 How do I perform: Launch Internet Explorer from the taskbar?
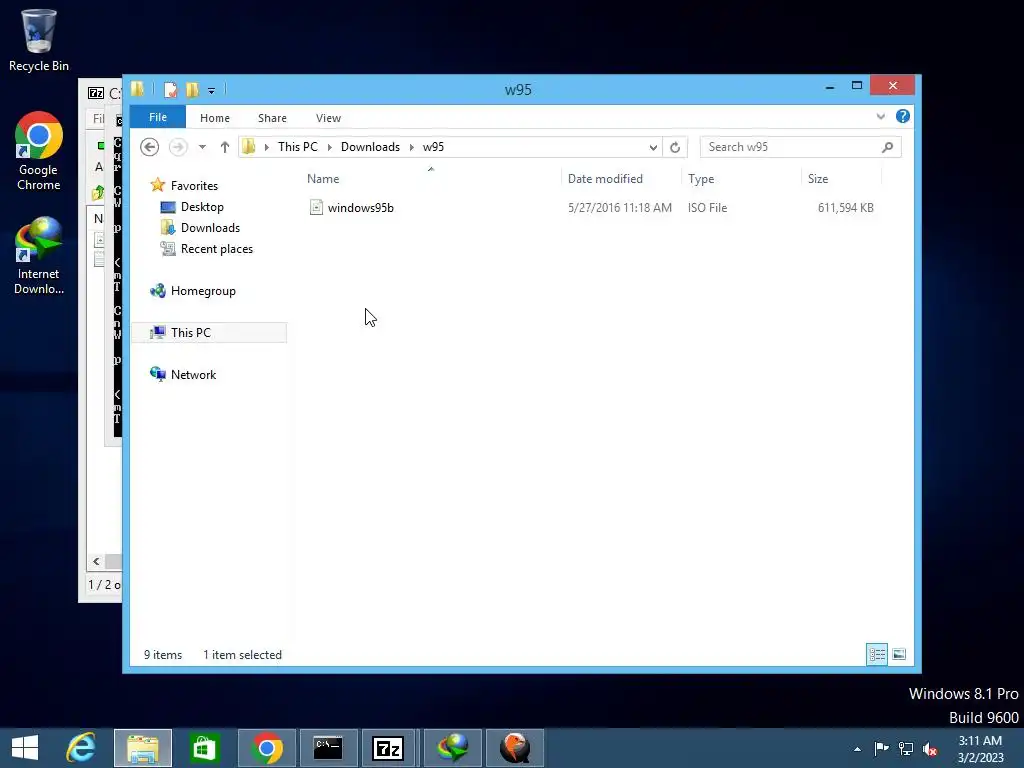click(x=81, y=748)
